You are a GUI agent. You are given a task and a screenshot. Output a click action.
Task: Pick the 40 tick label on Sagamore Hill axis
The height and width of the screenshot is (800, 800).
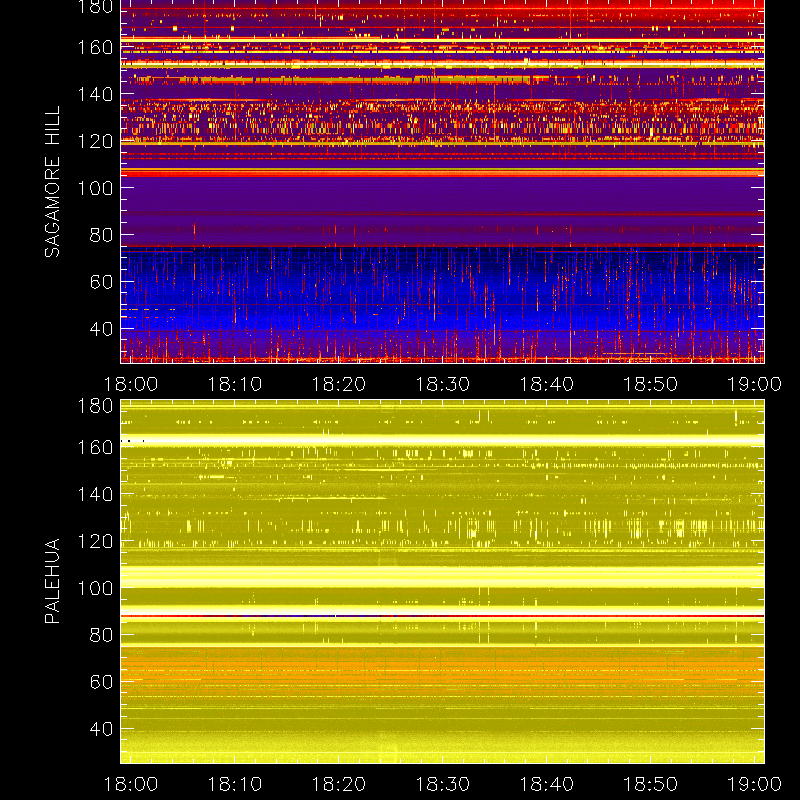[x=101, y=329]
